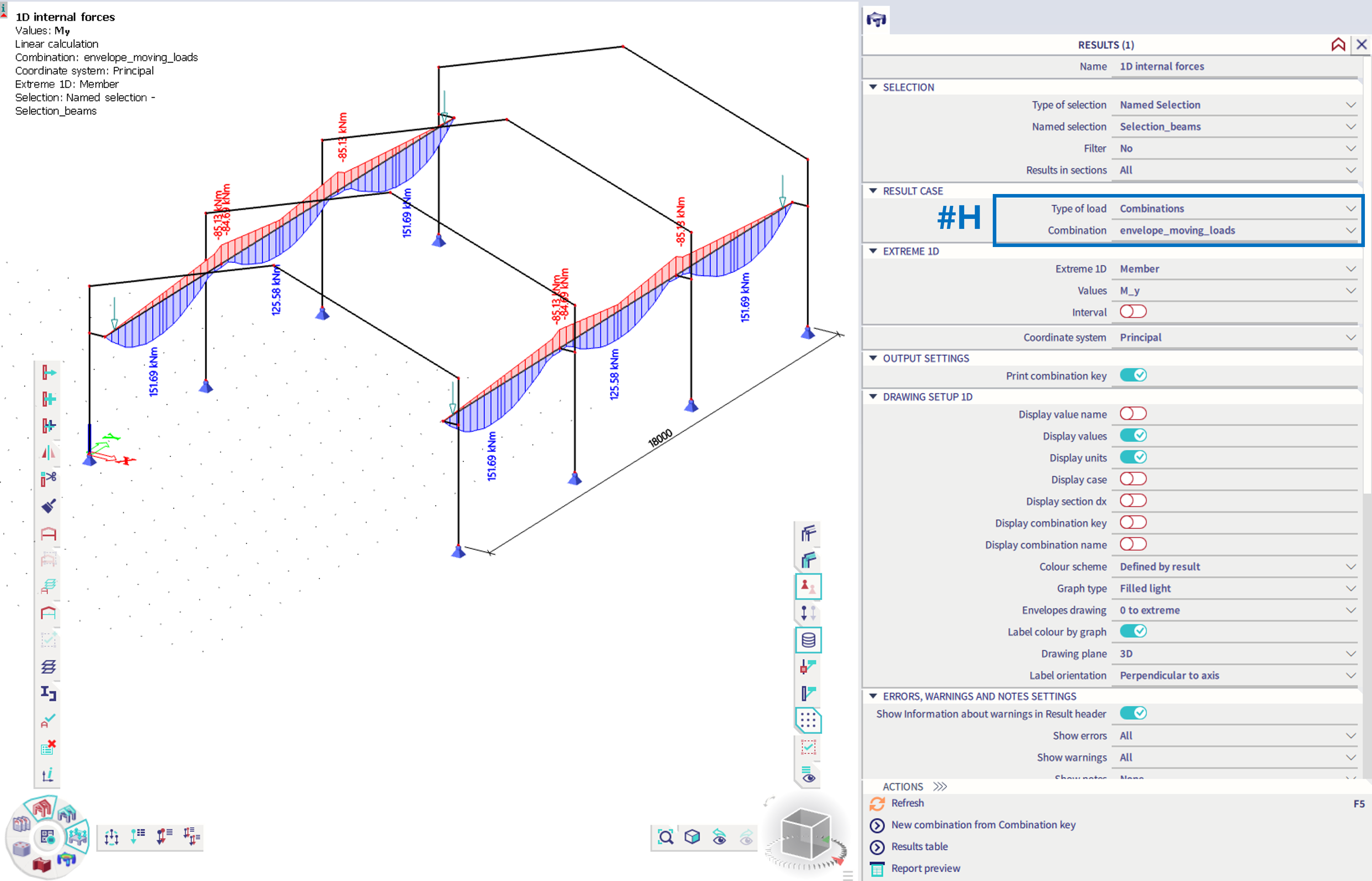The height and width of the screenshot is (881, 1372).
Task: Enable the Interval toggle
Action: (x=1132, y=312)
